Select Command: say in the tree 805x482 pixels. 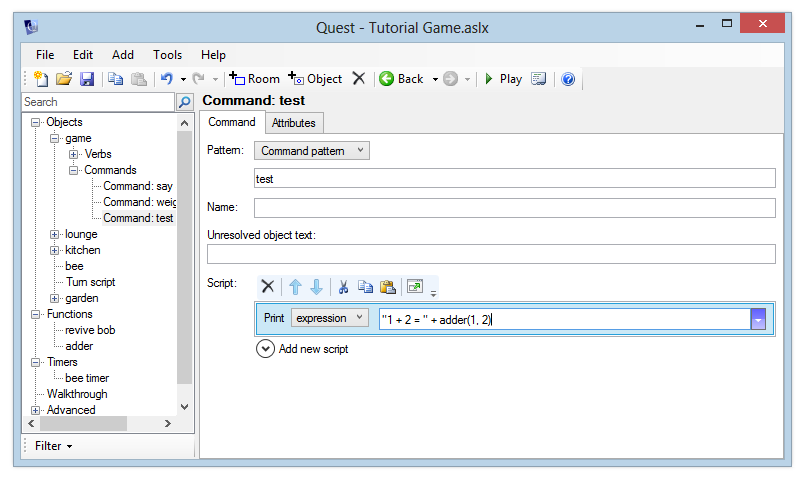[x=138, y=186]
